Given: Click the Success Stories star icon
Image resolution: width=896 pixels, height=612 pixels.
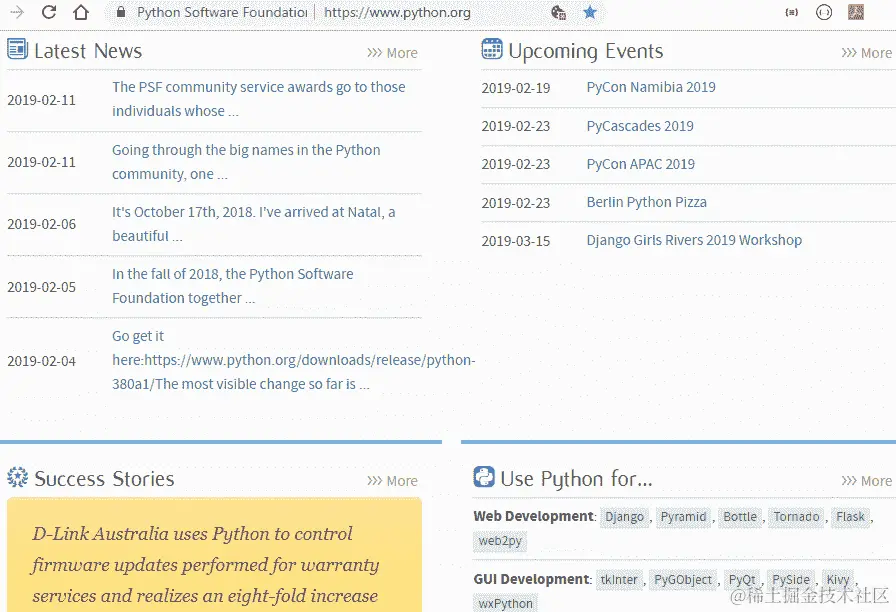Looking at the screenshot, I should coord(17,477).
